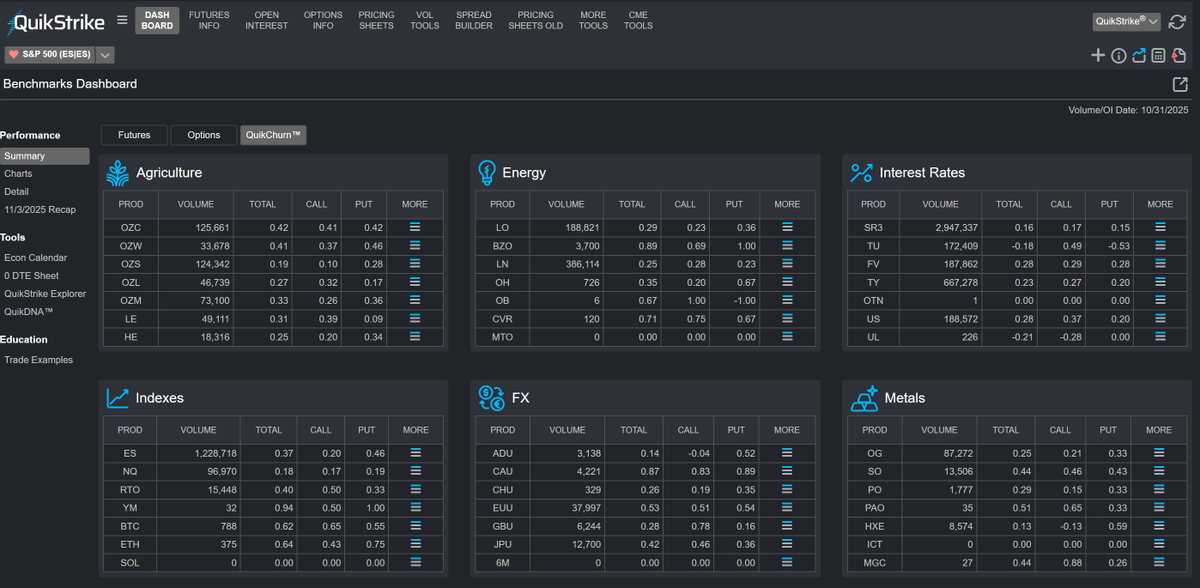Switch the view to Futures
The image size is (1200, 588).
pyautogui.click(x=133, y=134)
